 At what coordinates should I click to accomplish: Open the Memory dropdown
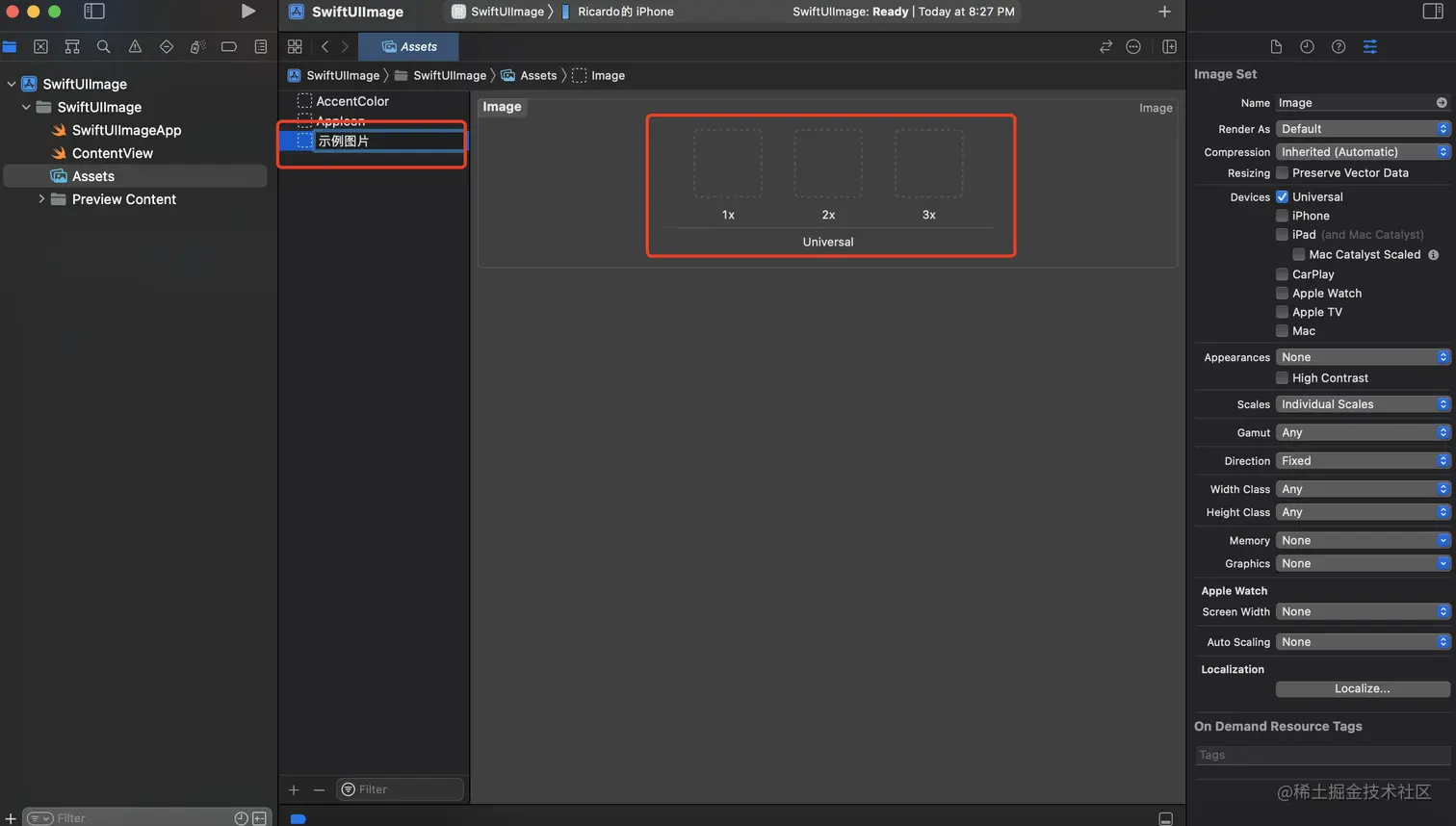click(x=1363, y=540)
